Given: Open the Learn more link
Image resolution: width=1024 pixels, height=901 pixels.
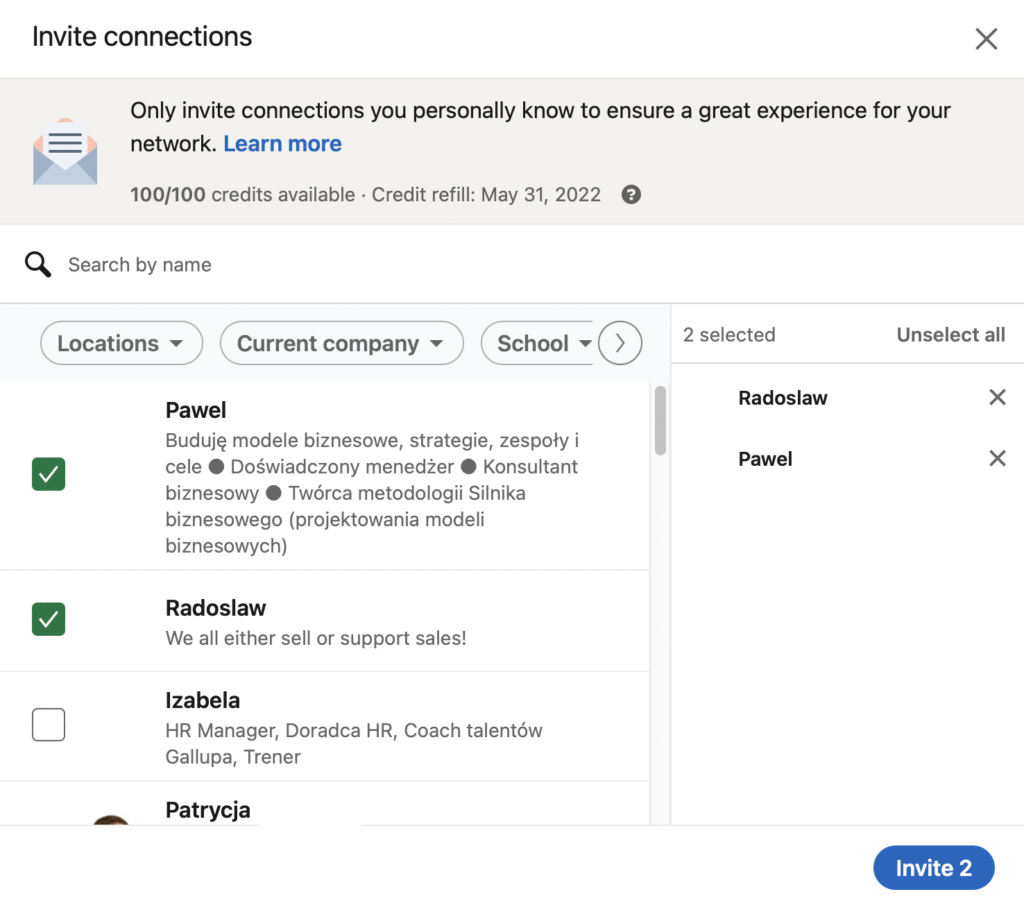Looking at the screenshot, I should click(282, 144).
